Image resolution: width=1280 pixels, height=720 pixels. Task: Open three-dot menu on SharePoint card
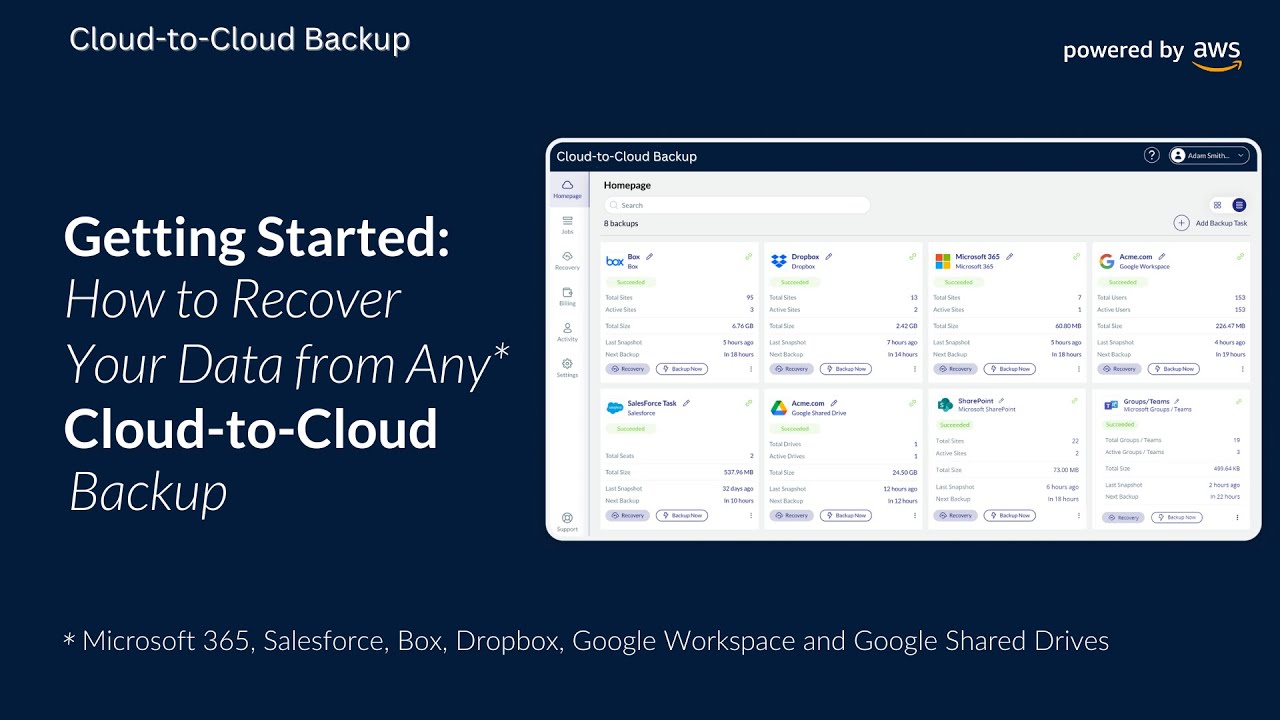[1078, 516]
